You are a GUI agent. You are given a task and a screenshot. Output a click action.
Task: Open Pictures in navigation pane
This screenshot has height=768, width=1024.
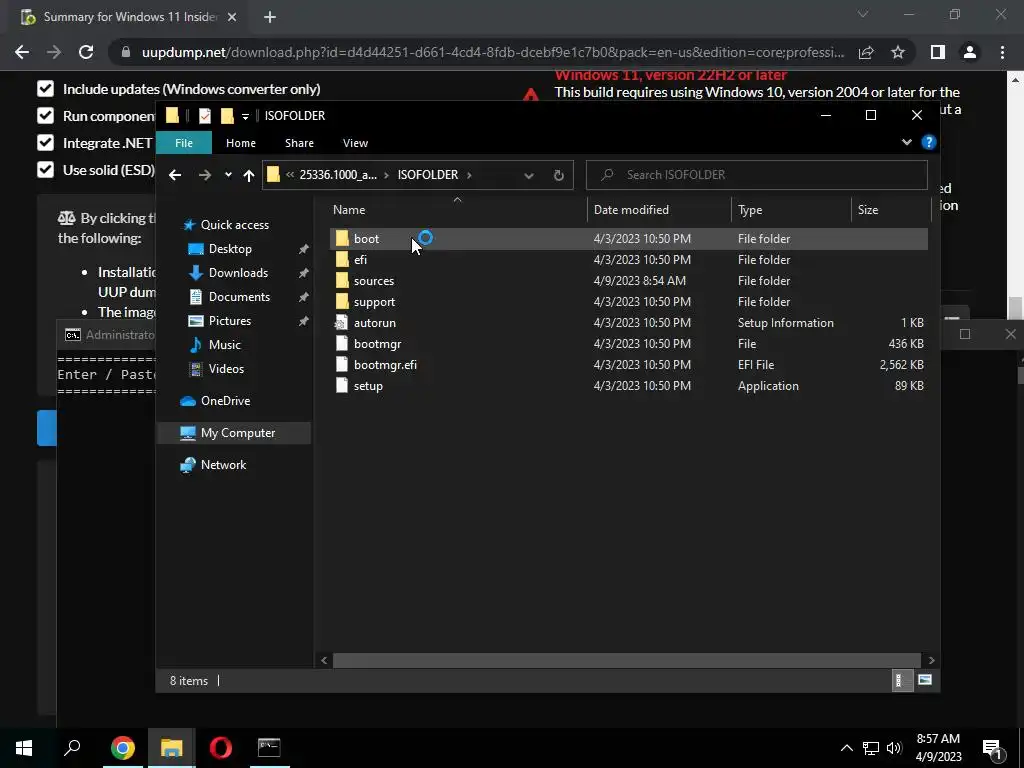point(229,321)
